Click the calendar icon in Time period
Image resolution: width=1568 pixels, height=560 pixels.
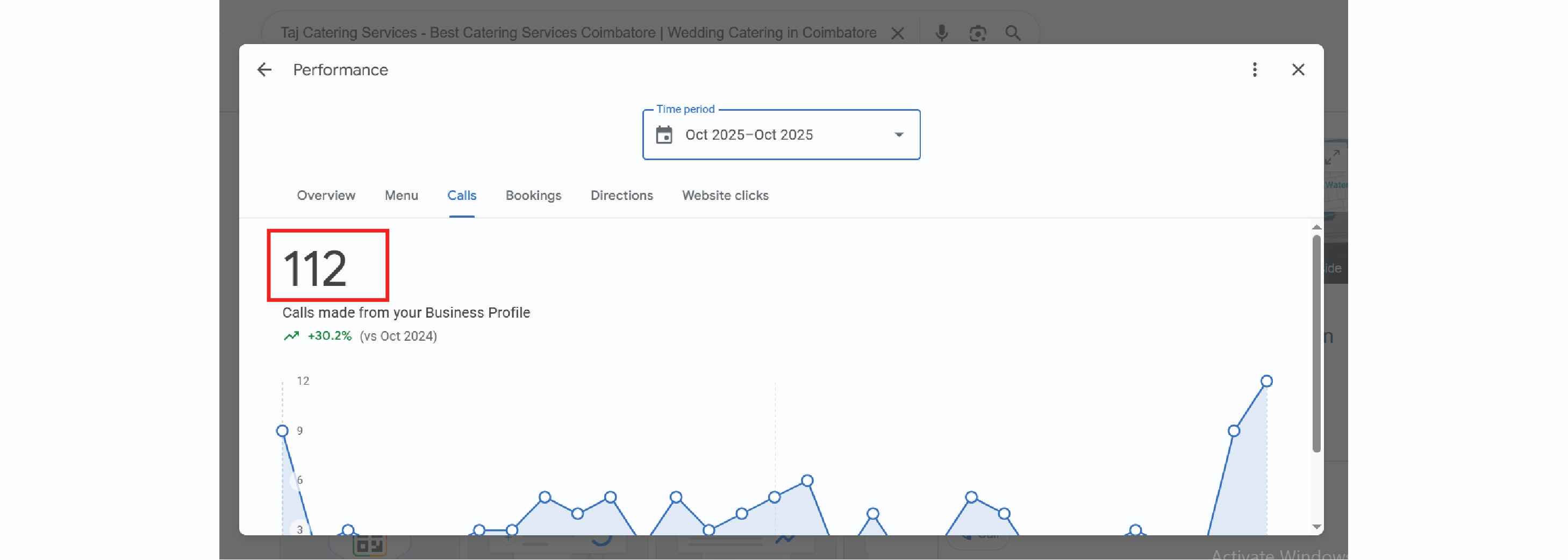(664, 134)
